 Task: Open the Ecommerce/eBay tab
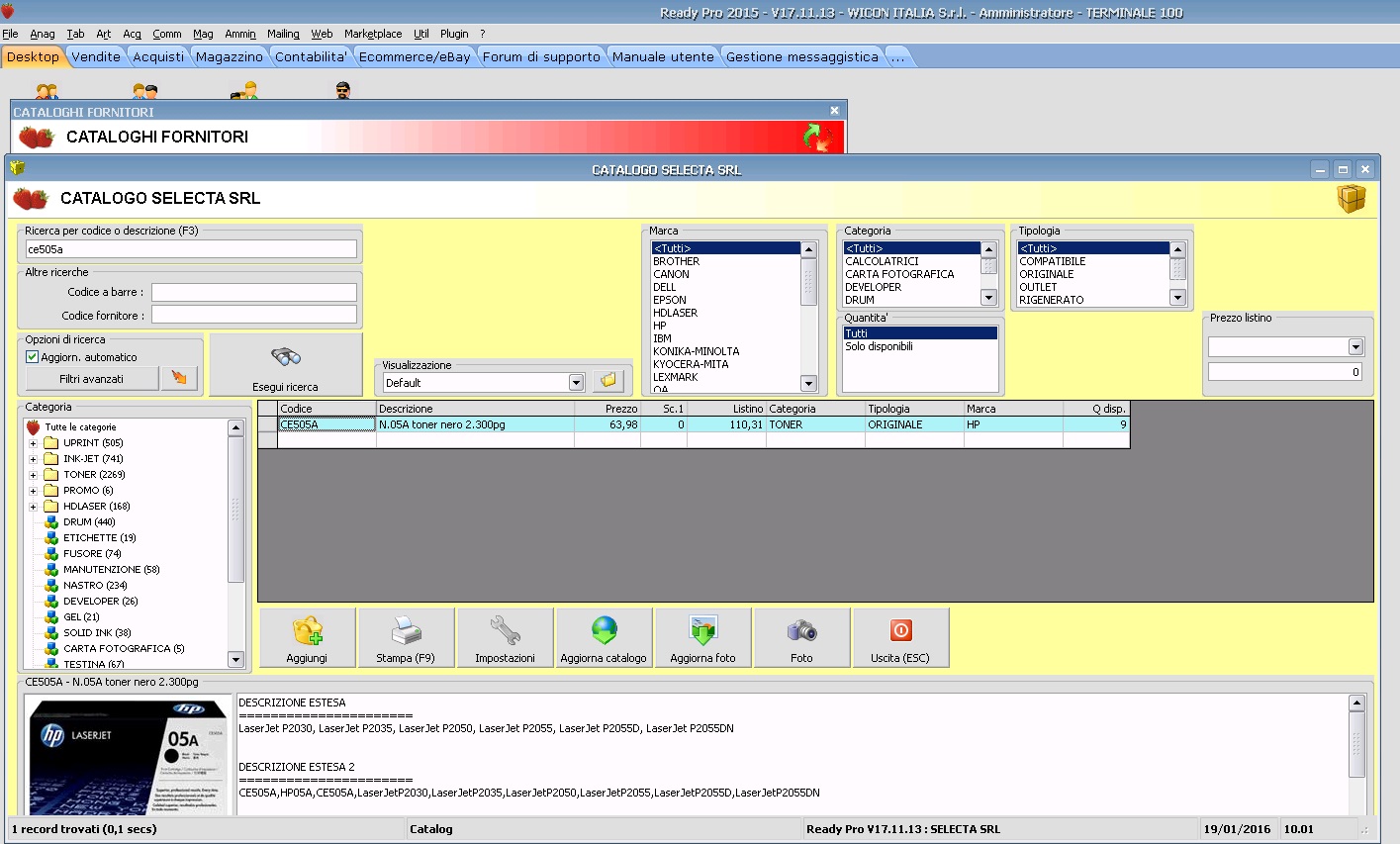pos(415,56)
